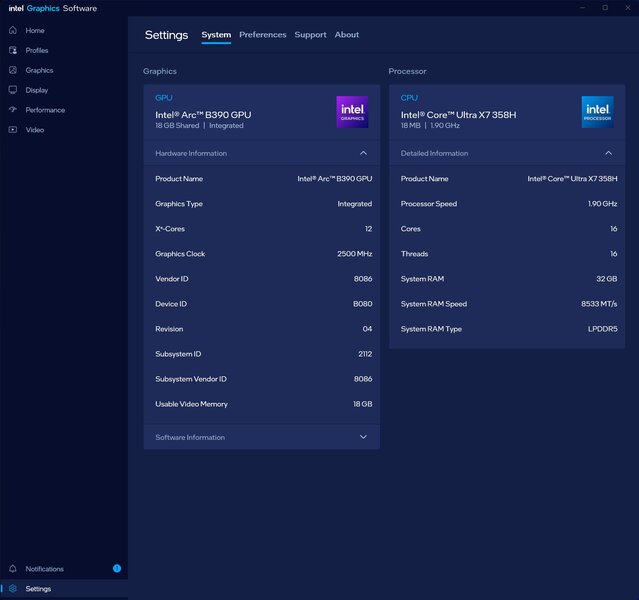Click the purple Intel Graphics logo badge
Screen dimensions: 639x600
[x=352, y=112]
